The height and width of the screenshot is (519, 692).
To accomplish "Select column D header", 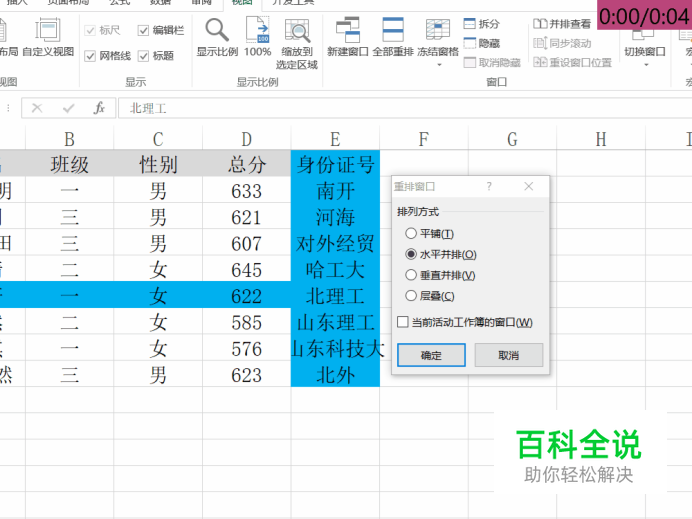I will (x=247, y=139).
